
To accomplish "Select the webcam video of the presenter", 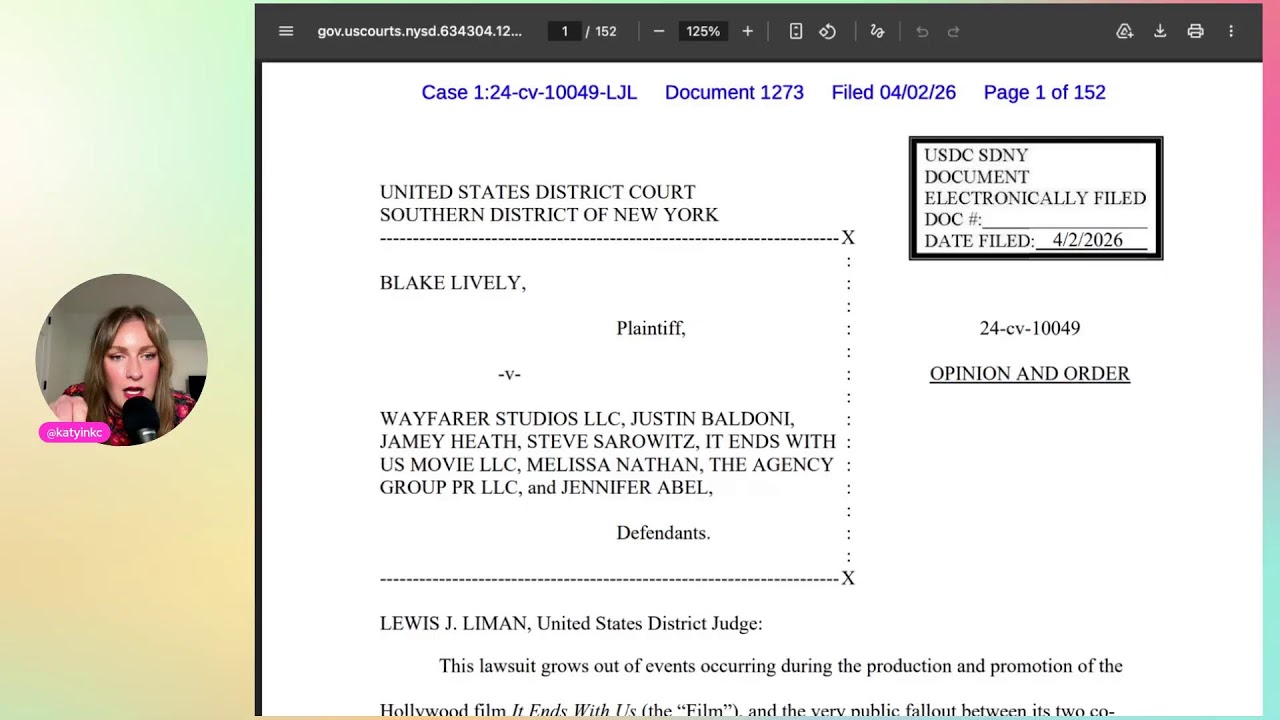I will click(122, 360).
